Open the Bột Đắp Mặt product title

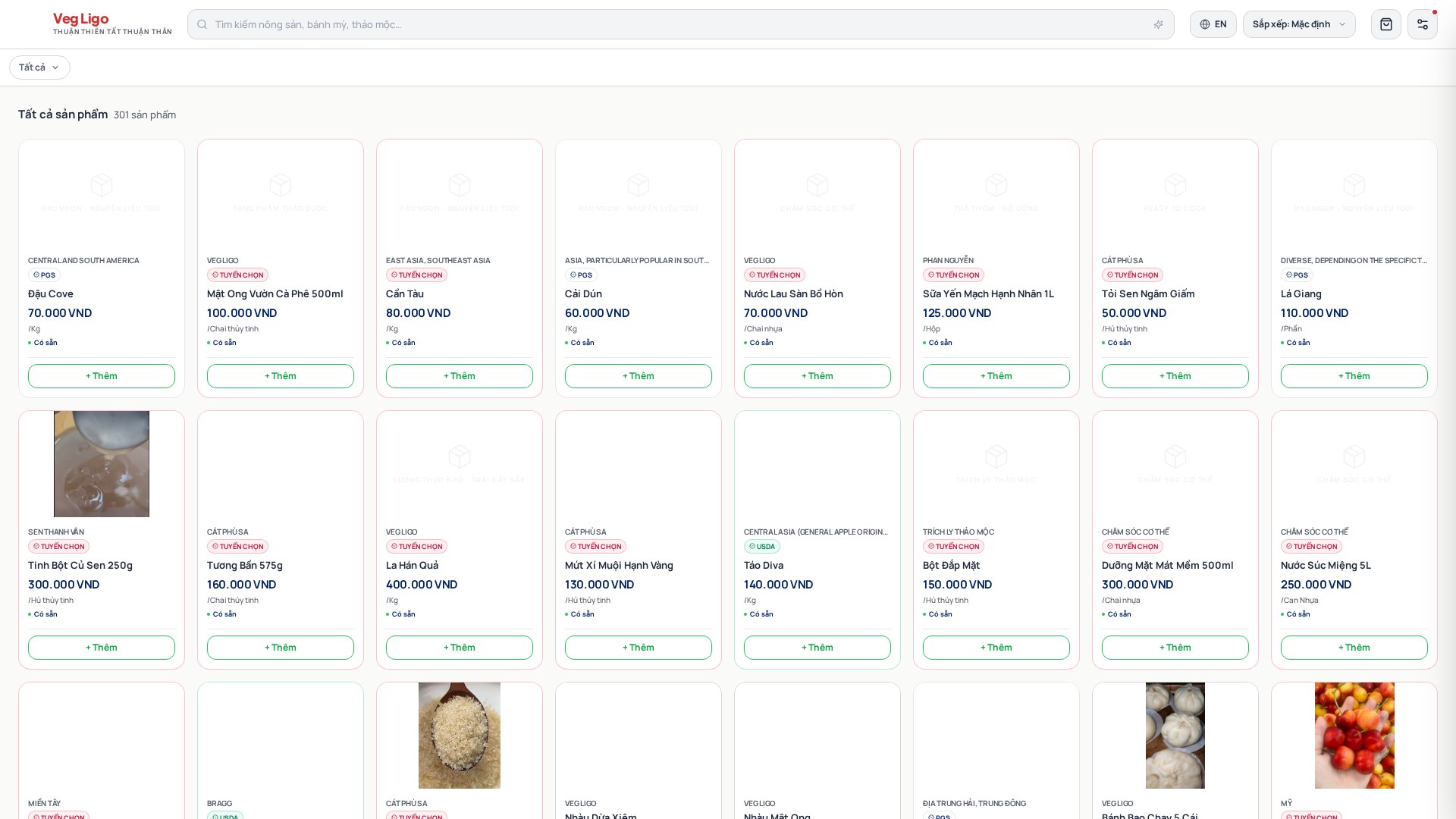[x=951, y=566]
